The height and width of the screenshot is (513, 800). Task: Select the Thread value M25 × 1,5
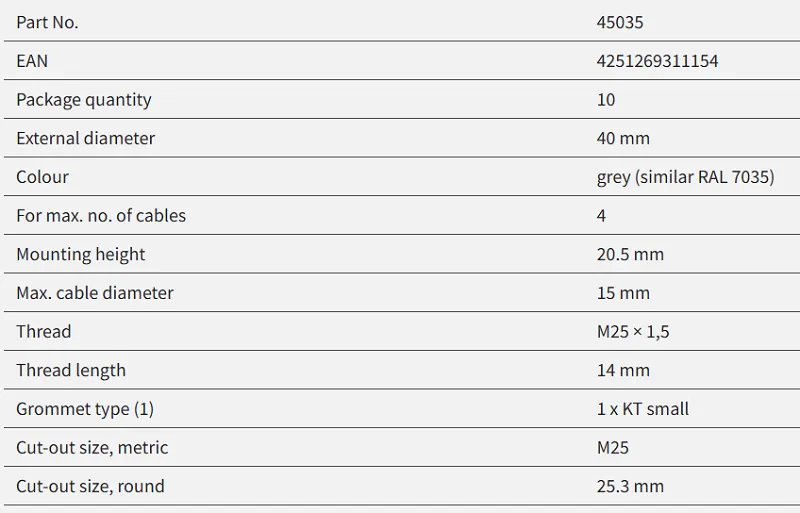click(x=633, y=332)
